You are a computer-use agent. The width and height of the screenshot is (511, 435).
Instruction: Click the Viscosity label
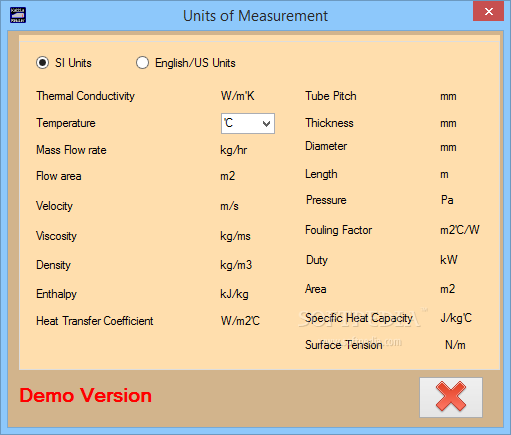click(x=56, y=236)
